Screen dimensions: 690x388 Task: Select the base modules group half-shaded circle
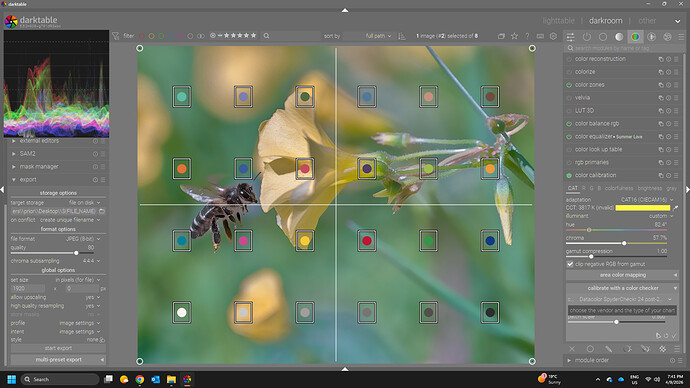(619, 37)
